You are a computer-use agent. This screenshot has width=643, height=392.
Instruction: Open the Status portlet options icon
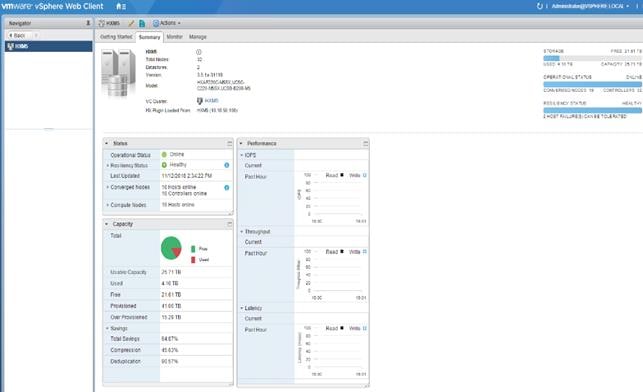click(x=230, y=143)
